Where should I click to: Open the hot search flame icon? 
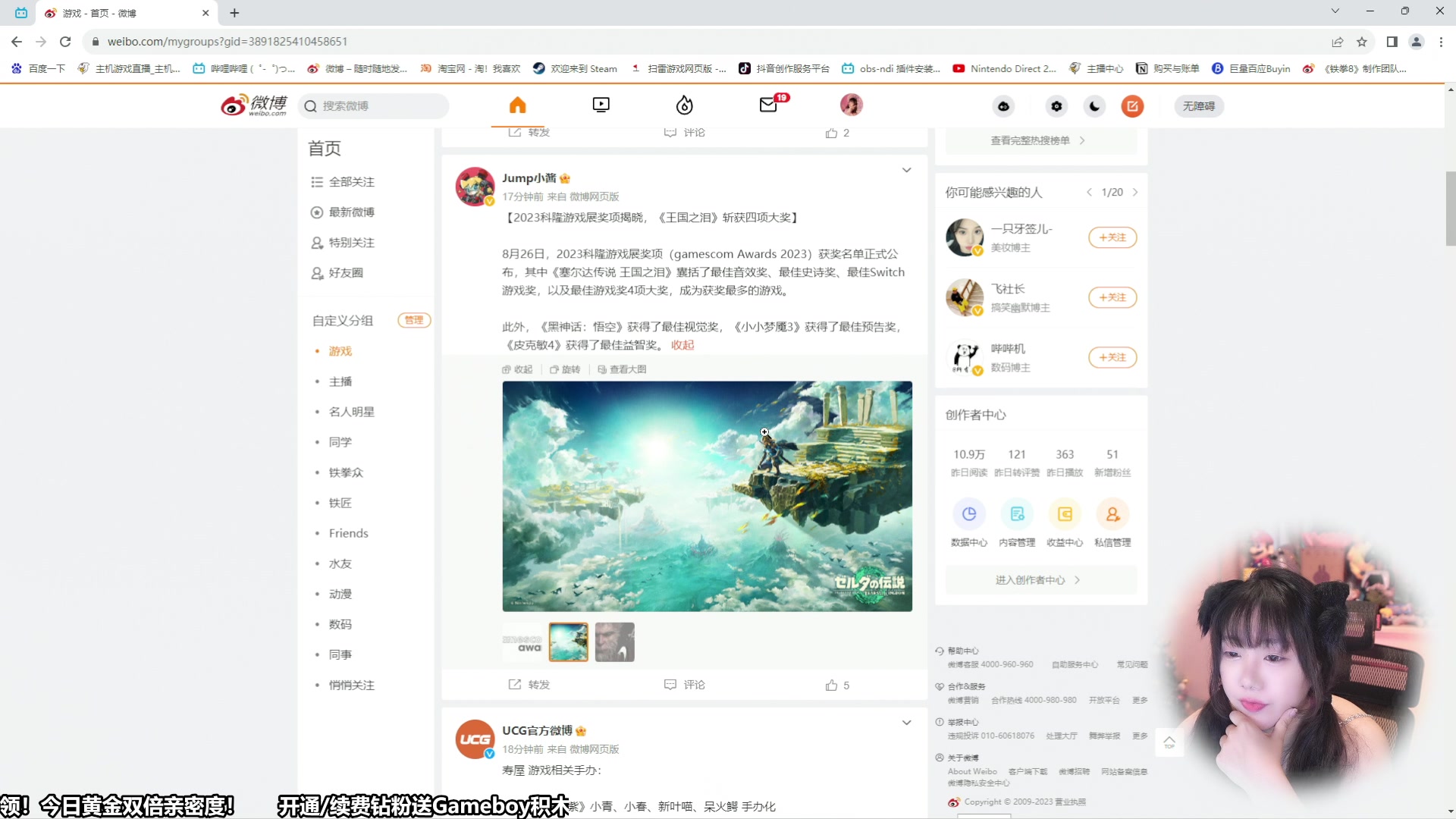(x=684, y=105)
